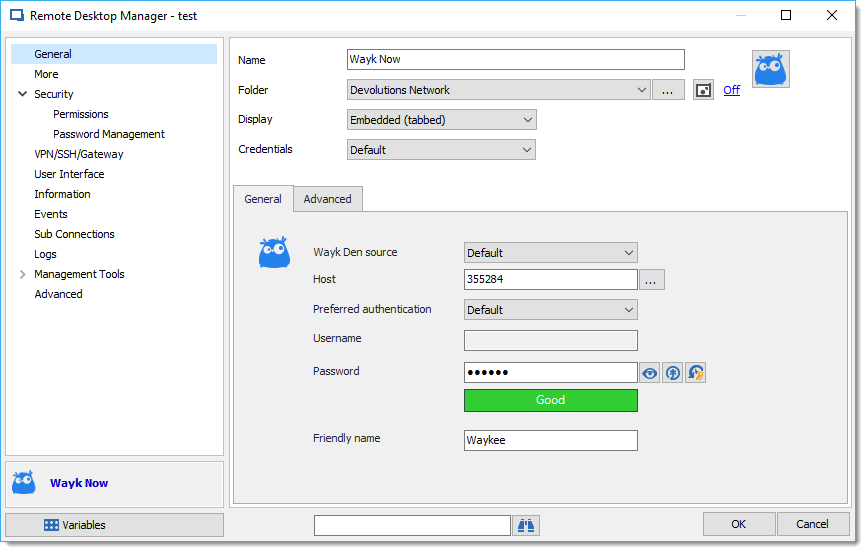This screenshot has height=552, width=866.
Task: Select Management Tools in the sidebar
Action: (80, 274)
